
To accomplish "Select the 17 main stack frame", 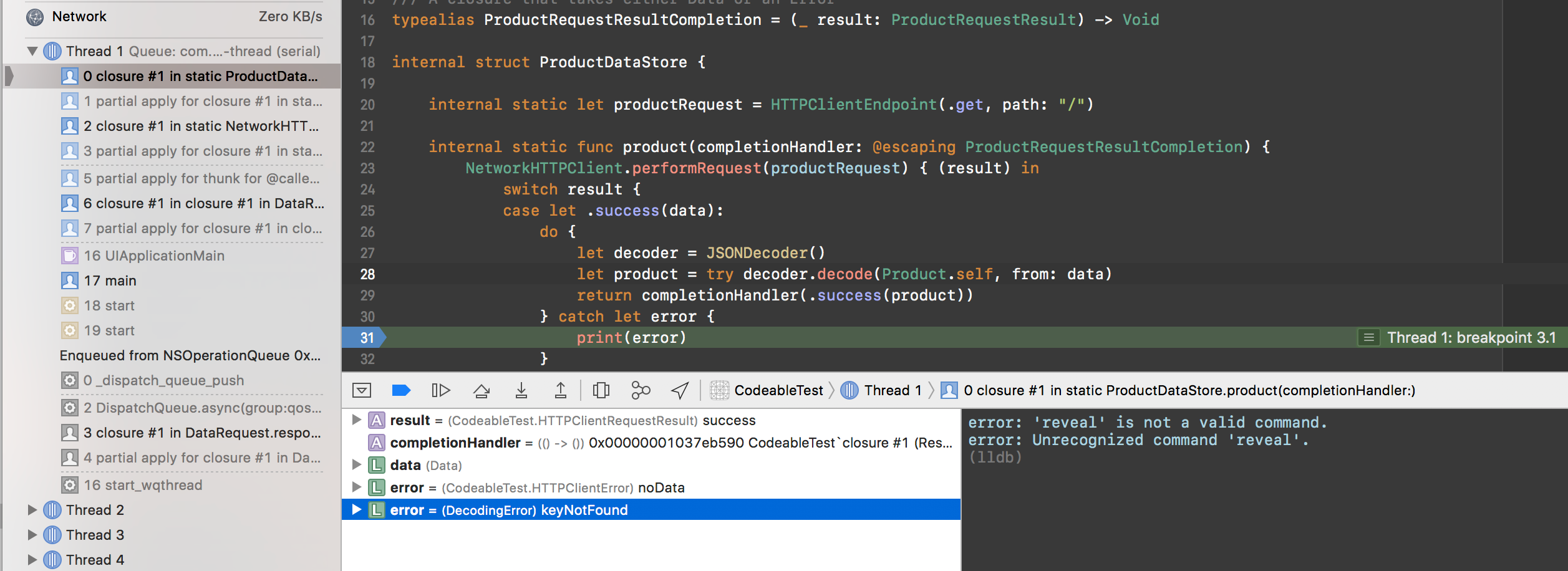I will (111, 280).
